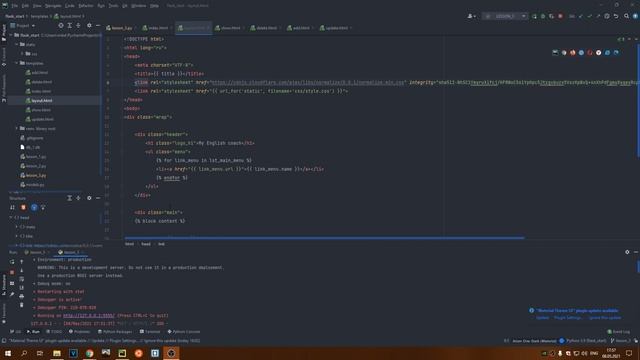This screenshot has width=640, height=360.
Task: Click the undo arrow icon in toolbar
Action: (x=616, y=16)
